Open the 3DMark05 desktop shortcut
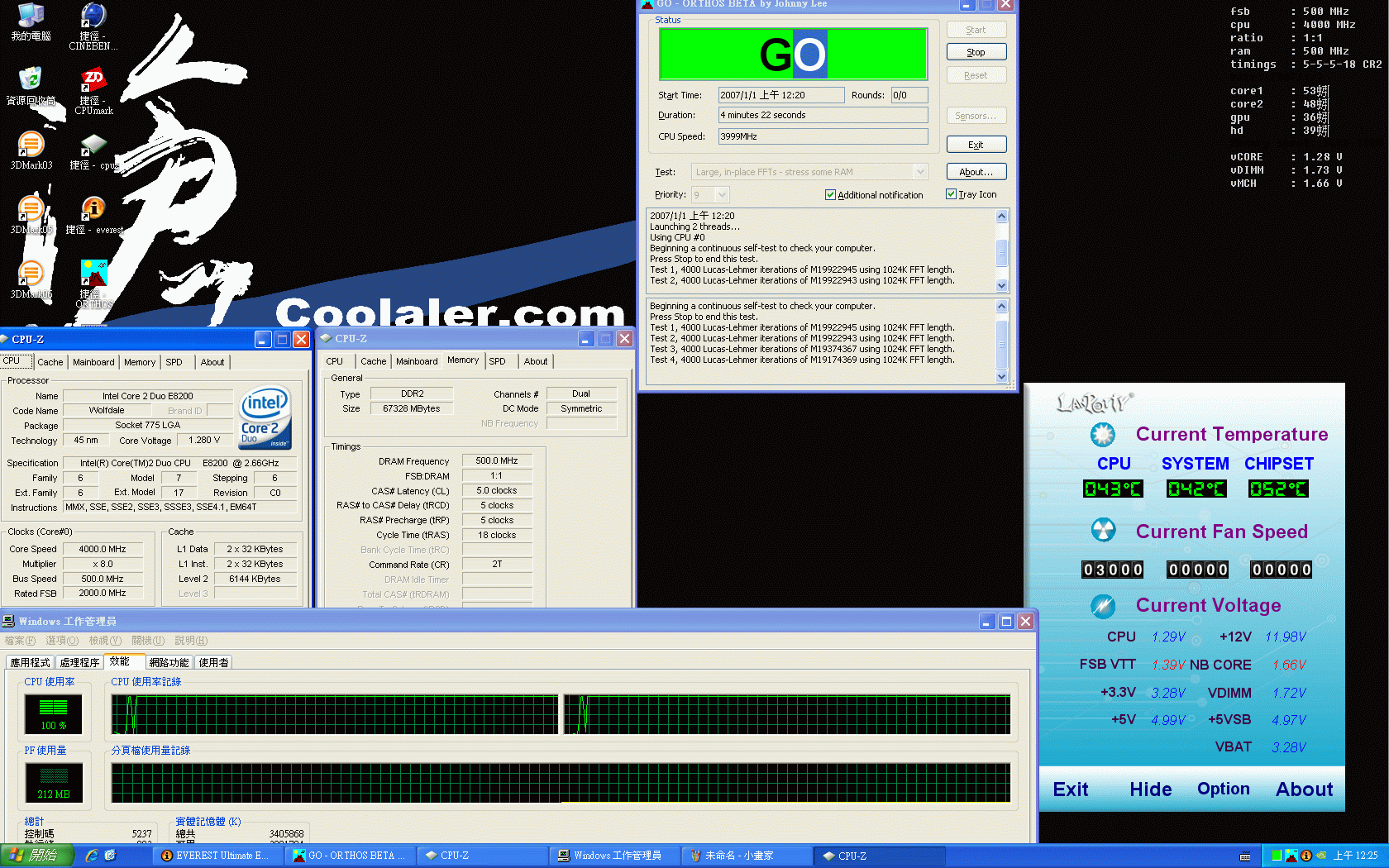 pos(31,208)
